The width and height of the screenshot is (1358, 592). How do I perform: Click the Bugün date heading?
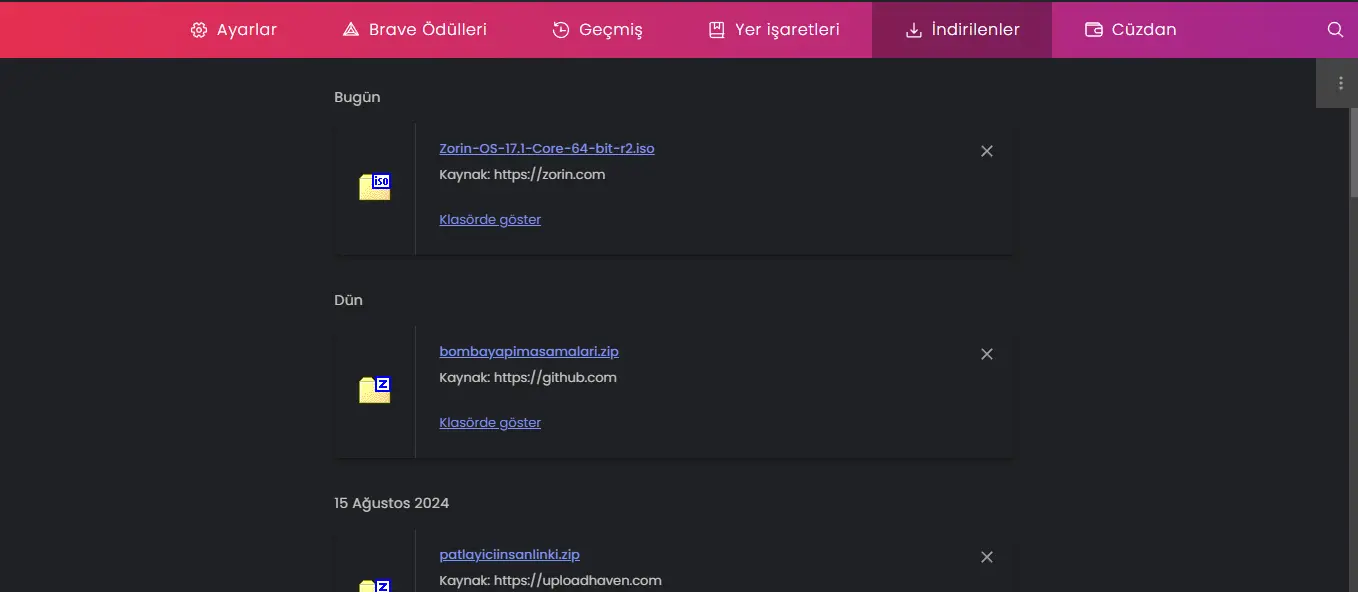coord(357,97)
